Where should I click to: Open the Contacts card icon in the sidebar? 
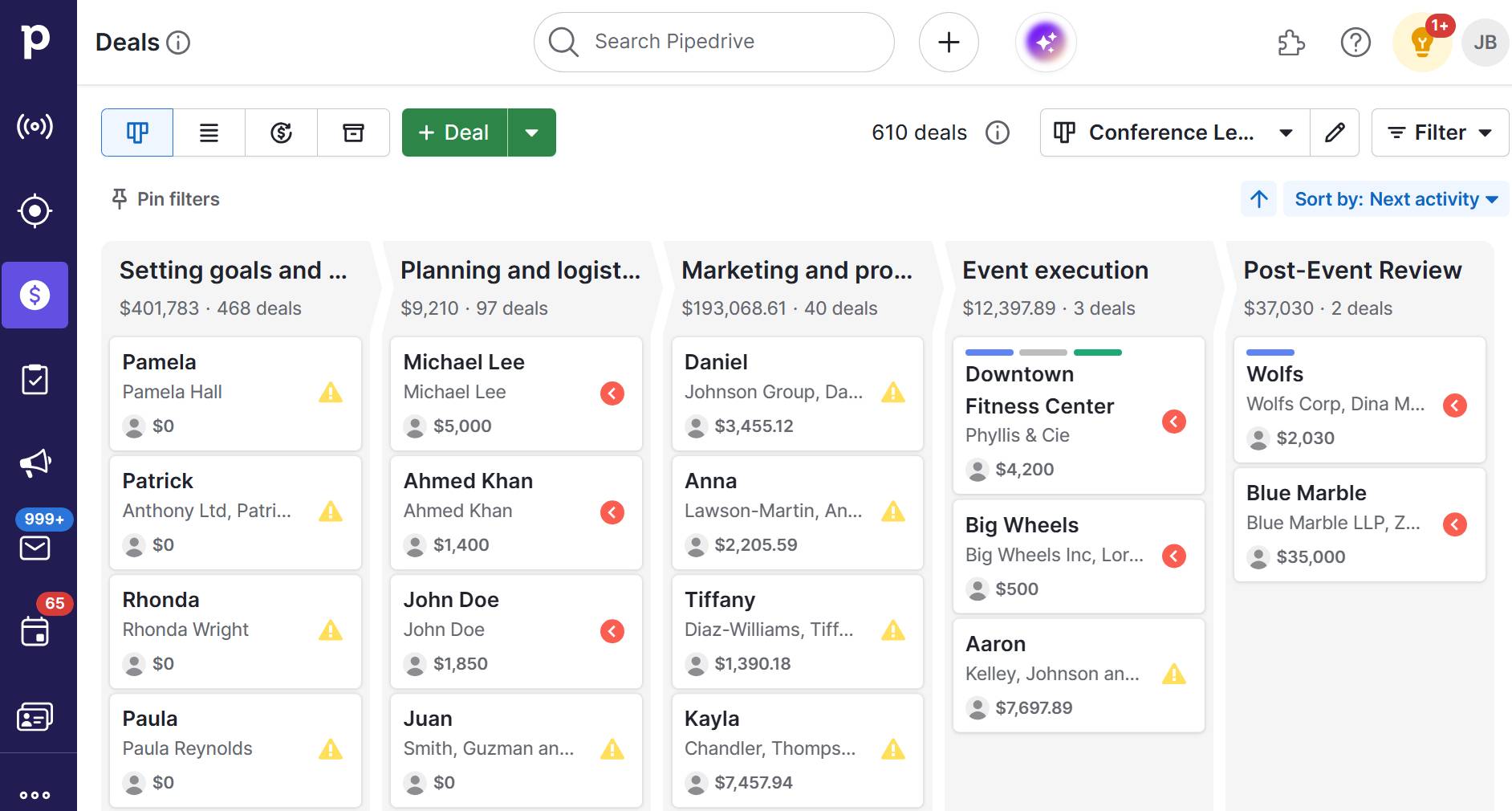click(35, 716)
